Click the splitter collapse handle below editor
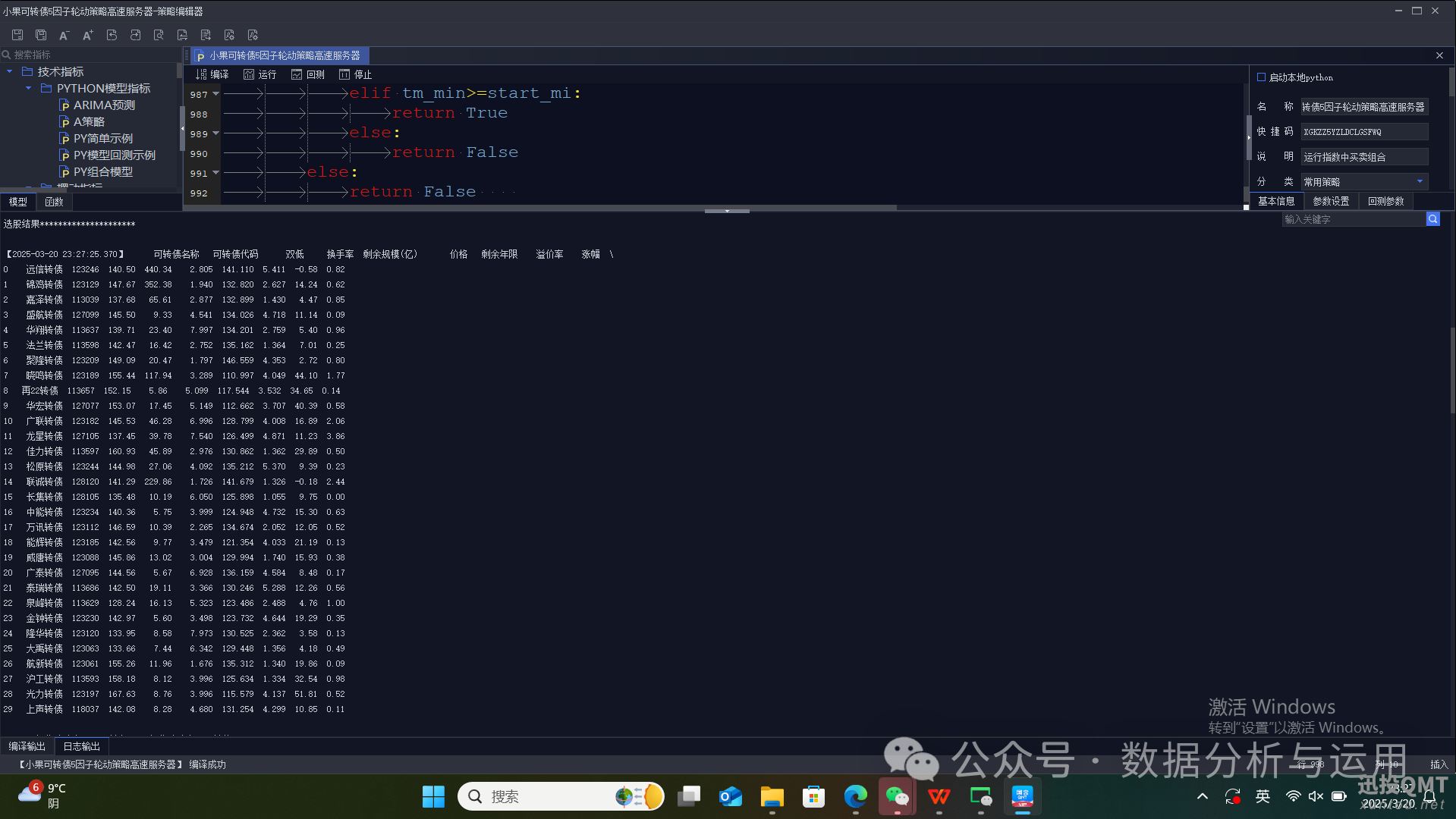1456x819 pixels. click(727, 211)
